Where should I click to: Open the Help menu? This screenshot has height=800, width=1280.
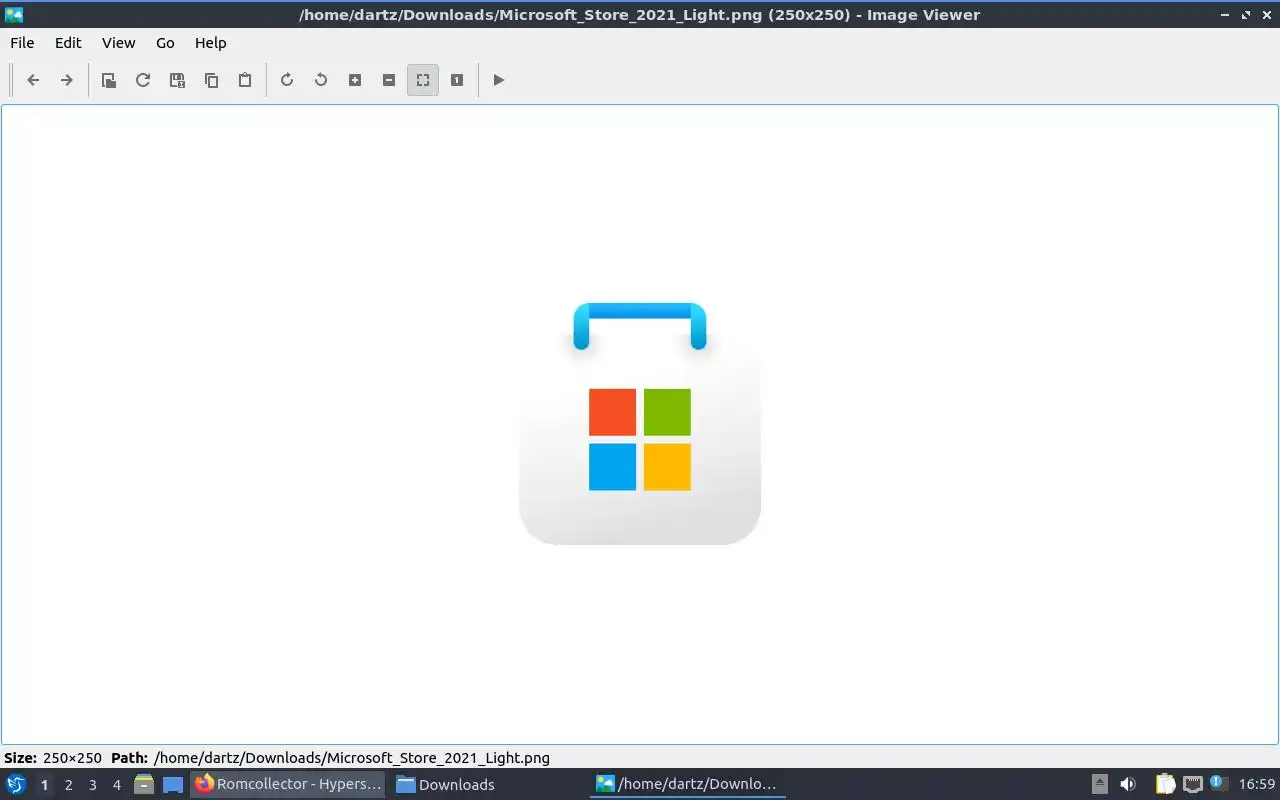[210, 43]
